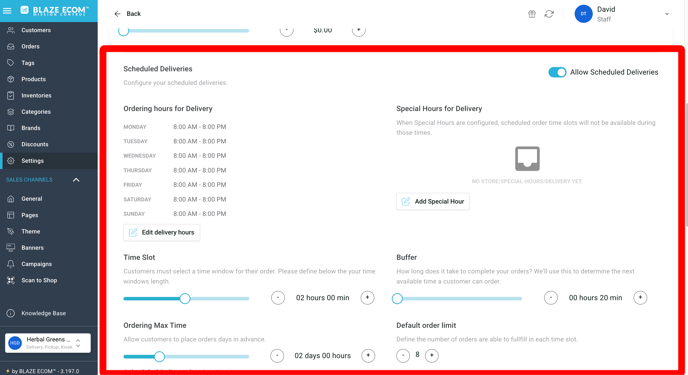Collapse the Sales Channels section
Screen dimensions: 688x375
(x=76, y=180)
